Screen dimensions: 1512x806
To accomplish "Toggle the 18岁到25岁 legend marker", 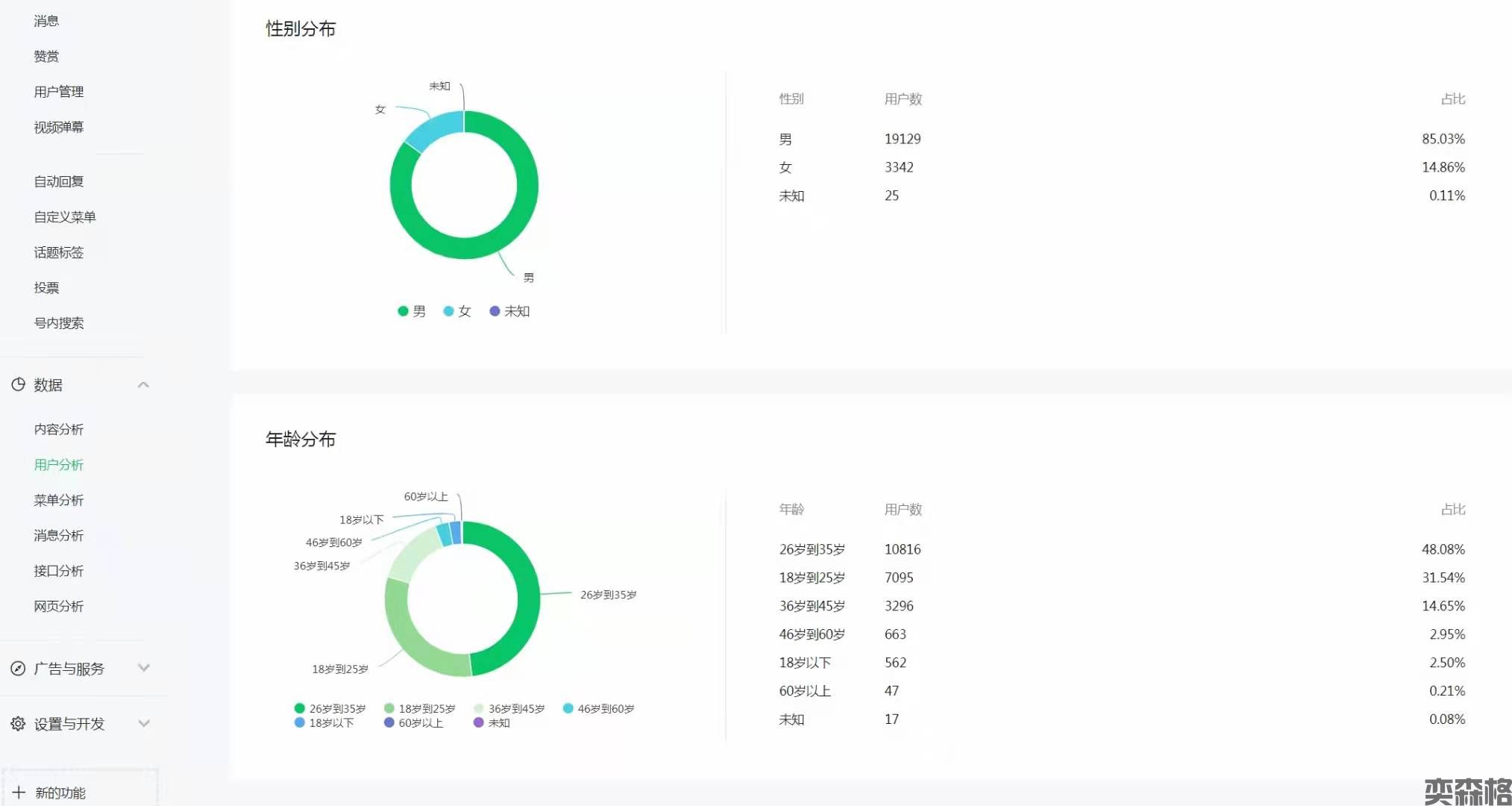I will coord(389,708).
